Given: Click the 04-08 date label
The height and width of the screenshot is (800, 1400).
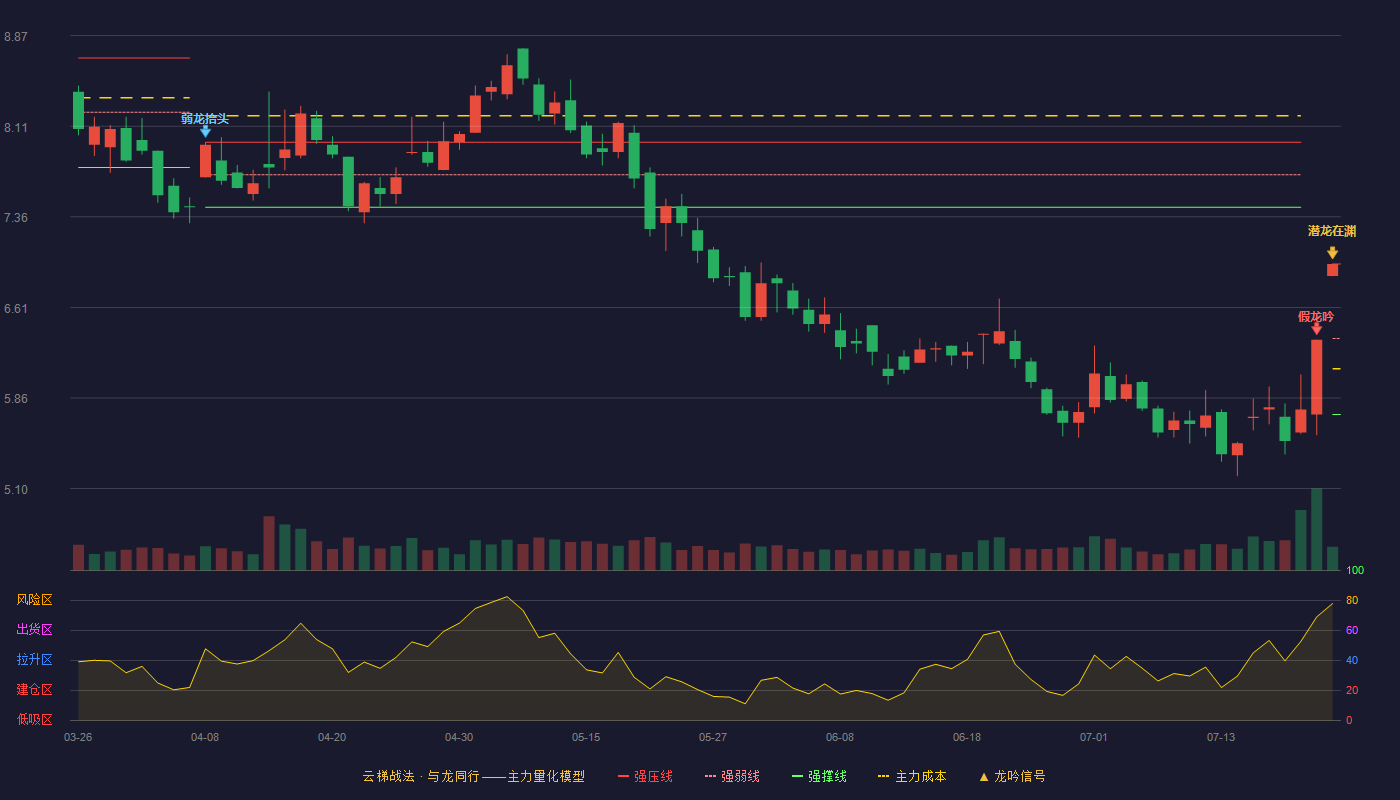Looking at the screenshot, I should (205, 737).
